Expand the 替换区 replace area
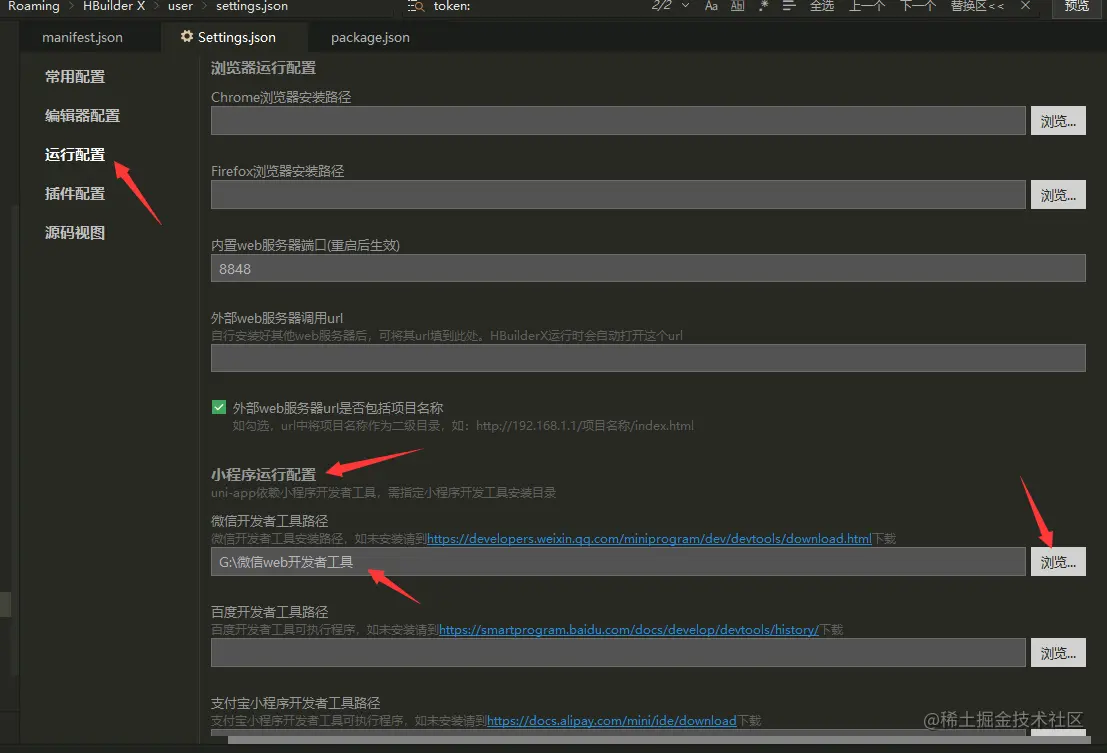 tap(977, 6)
